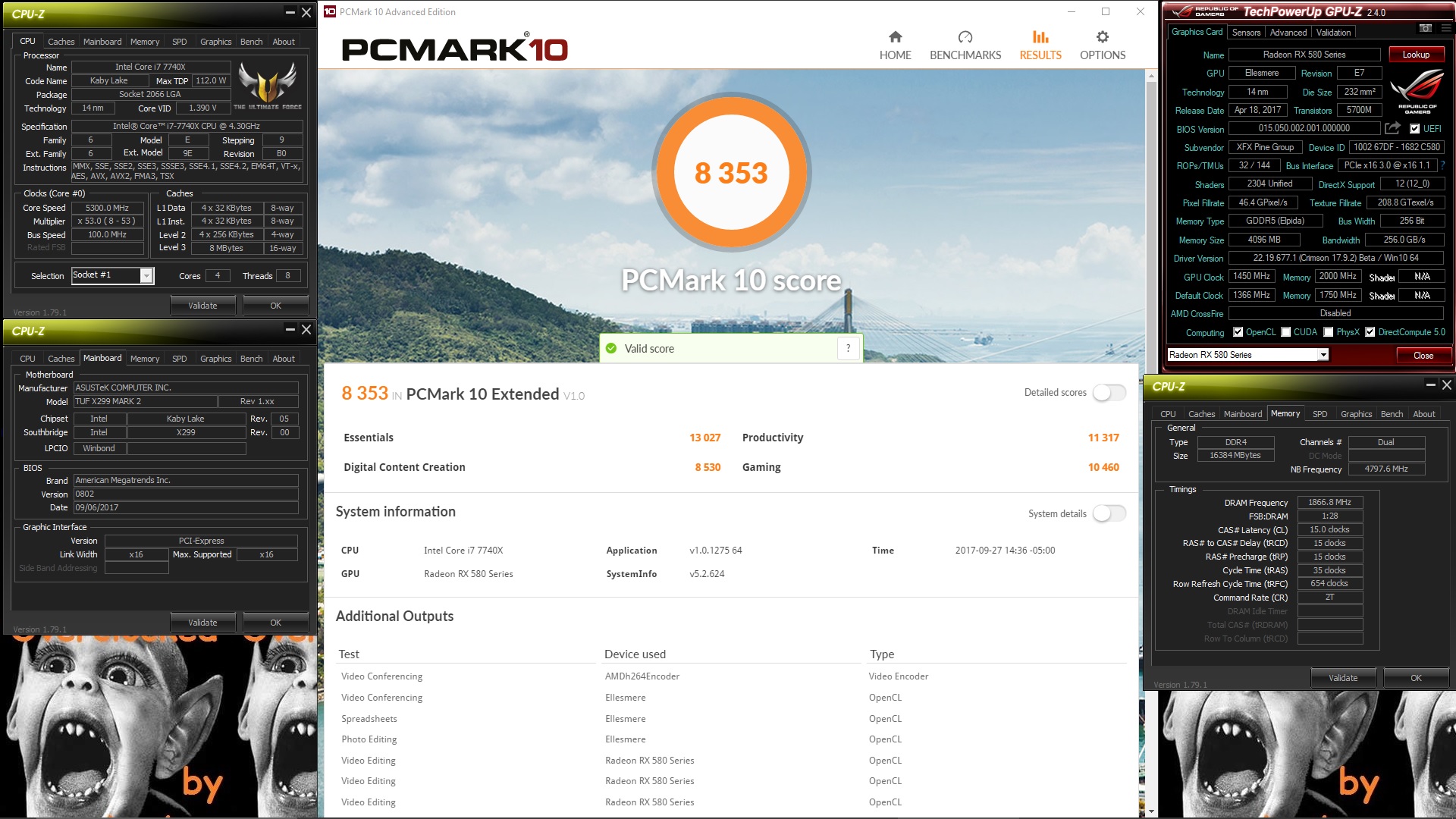The height and width of the screenshot is (819, 1456).
Task: Click the DRAM Frequency 1866.8 MHz field
Action: click(x=1330, y=502)
